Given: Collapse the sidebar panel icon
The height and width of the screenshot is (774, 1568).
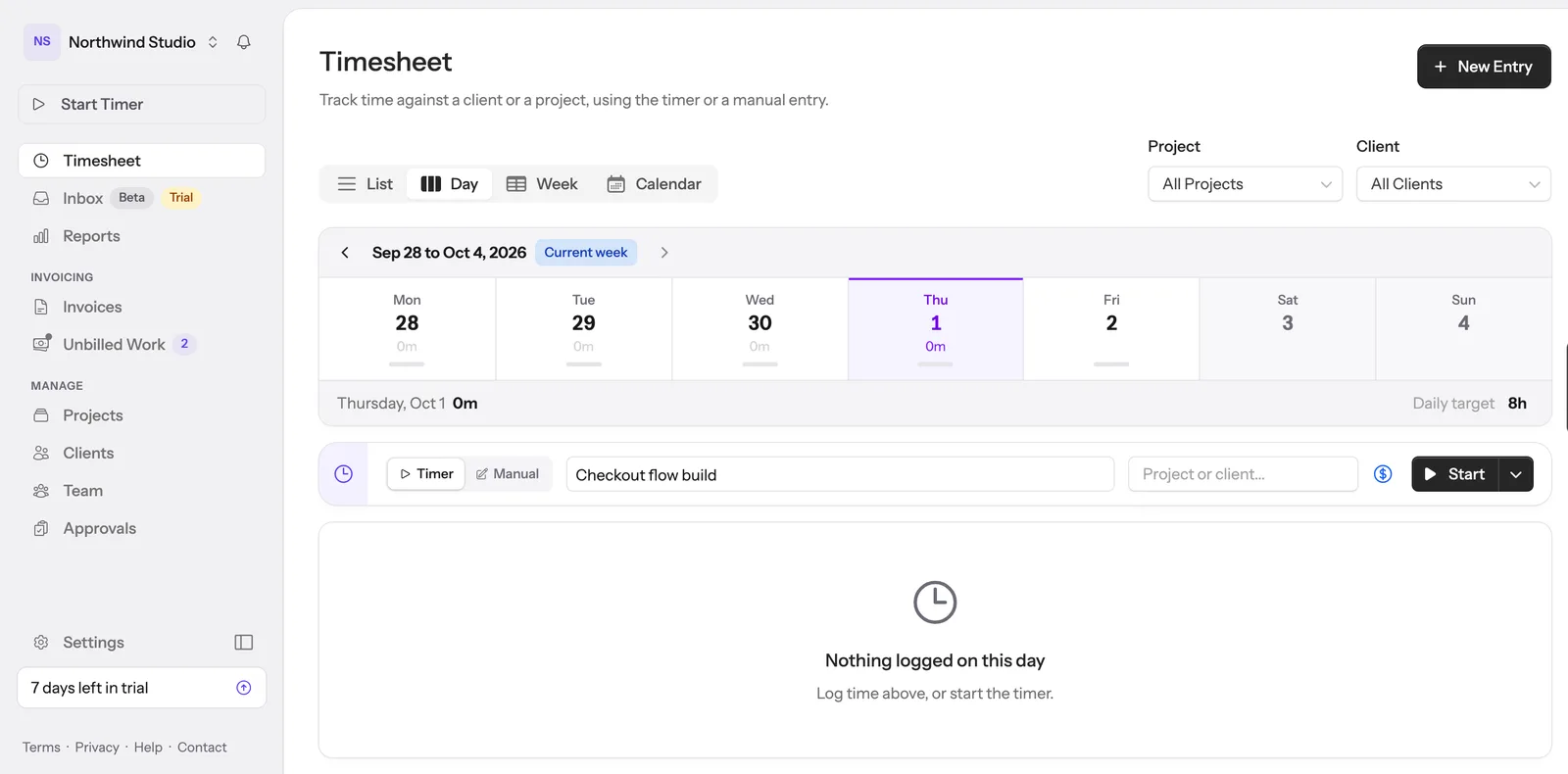Looking at the screenshot, I should click(x=244, y=643).
